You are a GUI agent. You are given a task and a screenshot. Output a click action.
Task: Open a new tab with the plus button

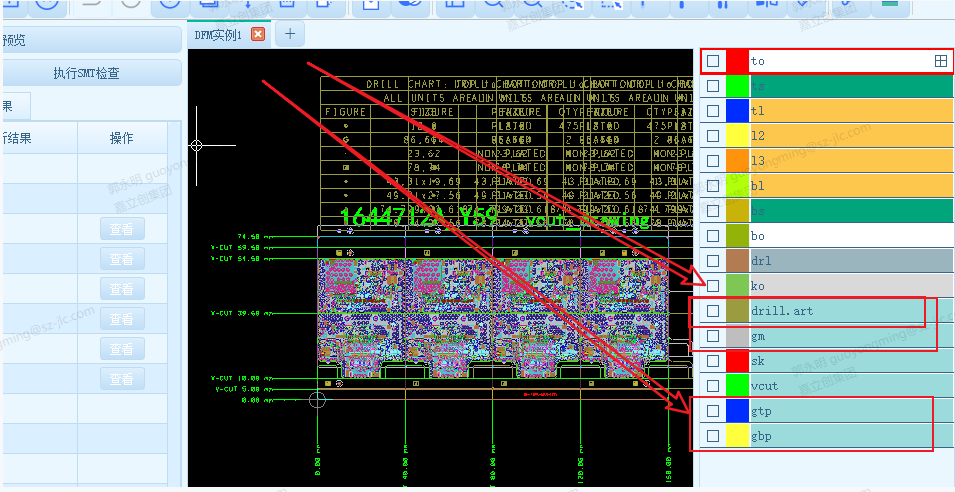point(290,33)
